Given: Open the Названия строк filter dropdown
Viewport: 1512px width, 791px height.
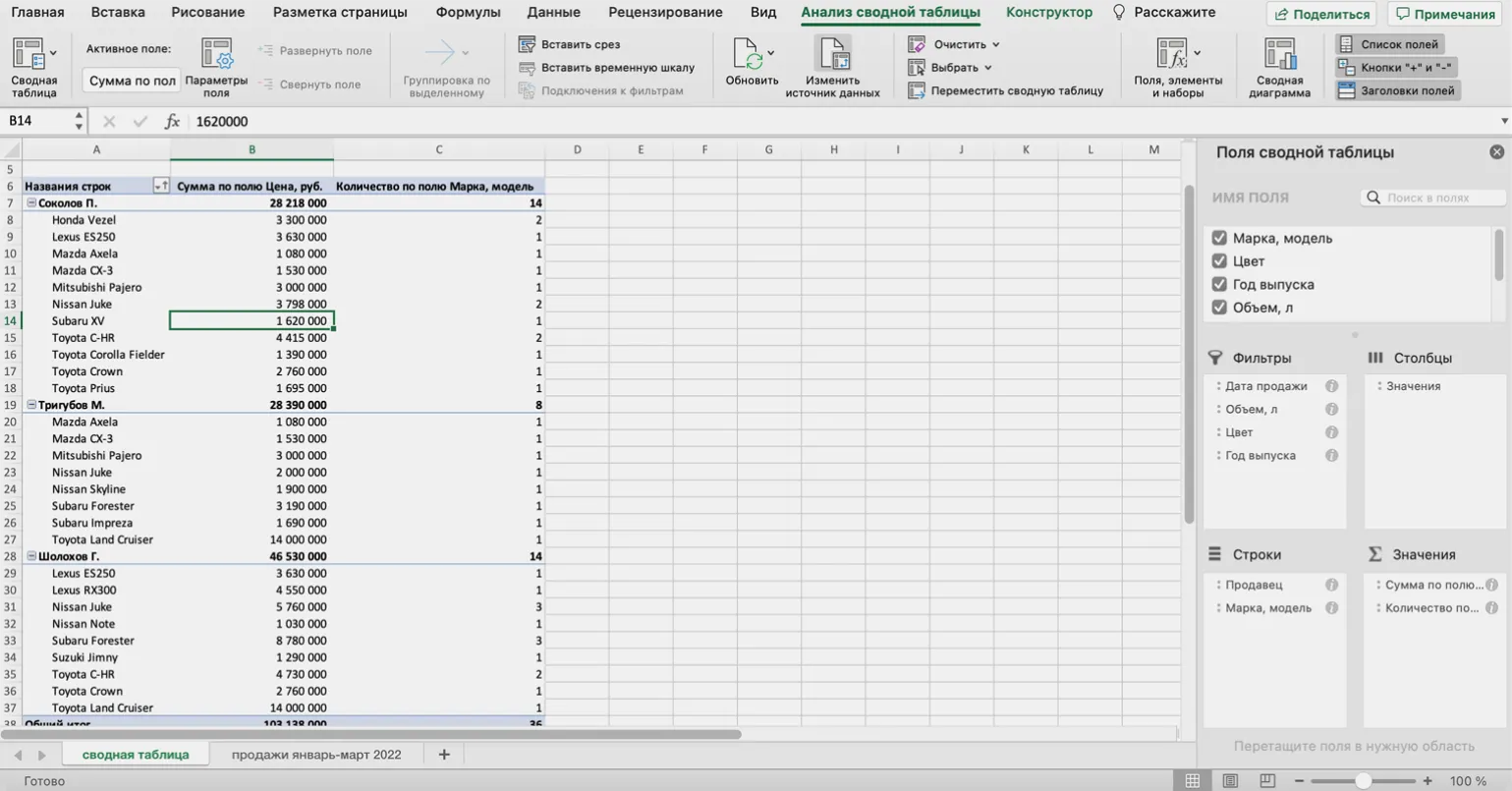Looking at the screenshot, I should pos(160,186).
